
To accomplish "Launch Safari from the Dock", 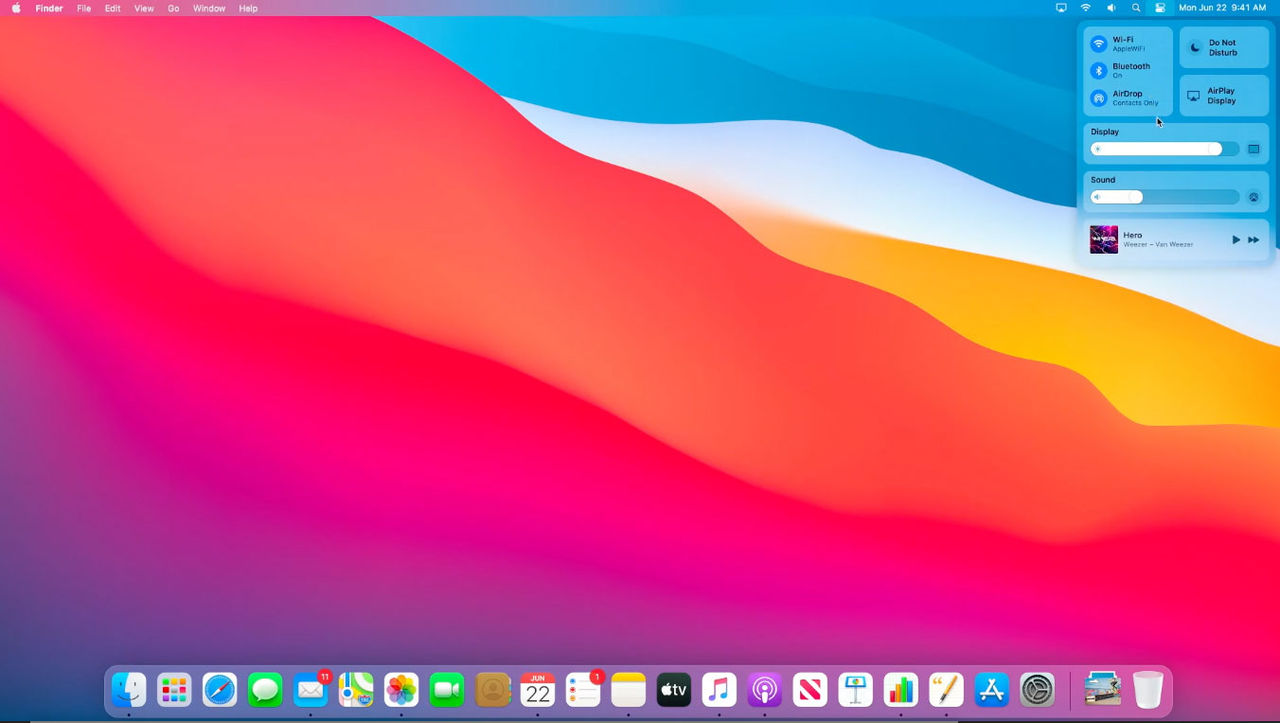I will pyautogui.click(x=220, y=689).
